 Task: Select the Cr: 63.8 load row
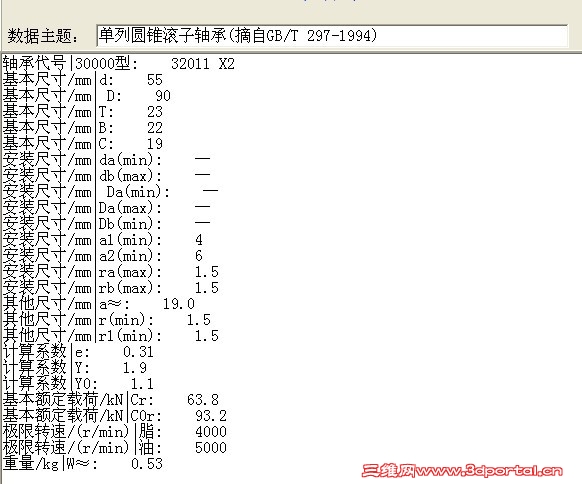click(111, 399)
